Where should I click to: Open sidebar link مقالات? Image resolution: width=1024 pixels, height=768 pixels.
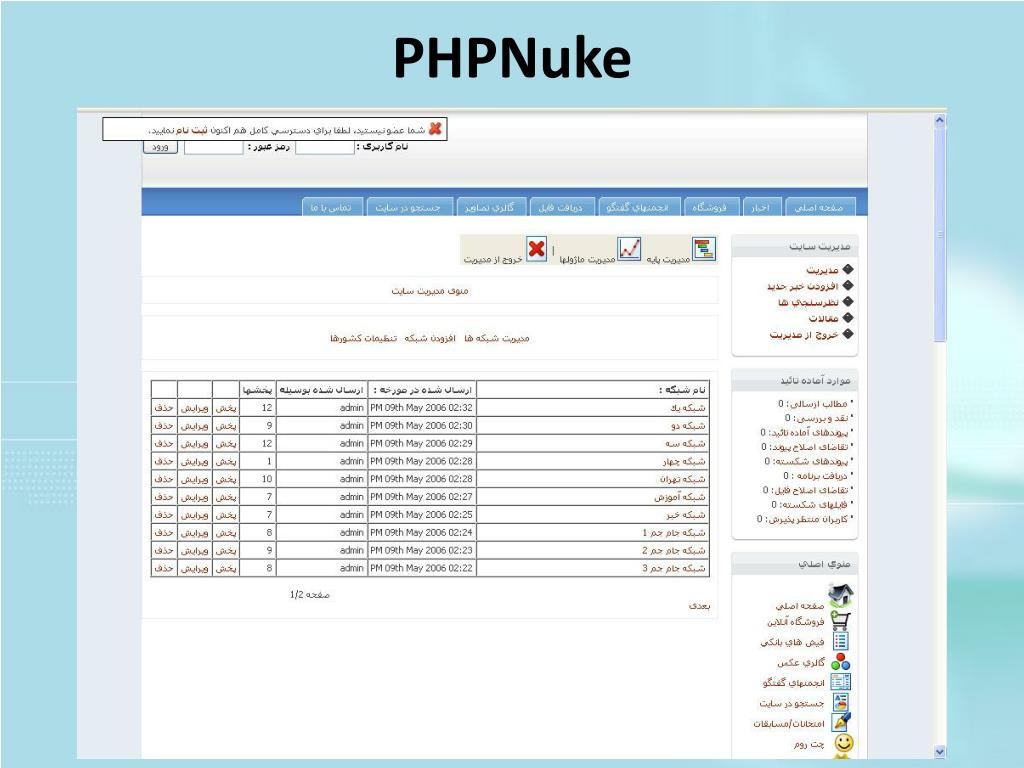click(x=824, y=319)
